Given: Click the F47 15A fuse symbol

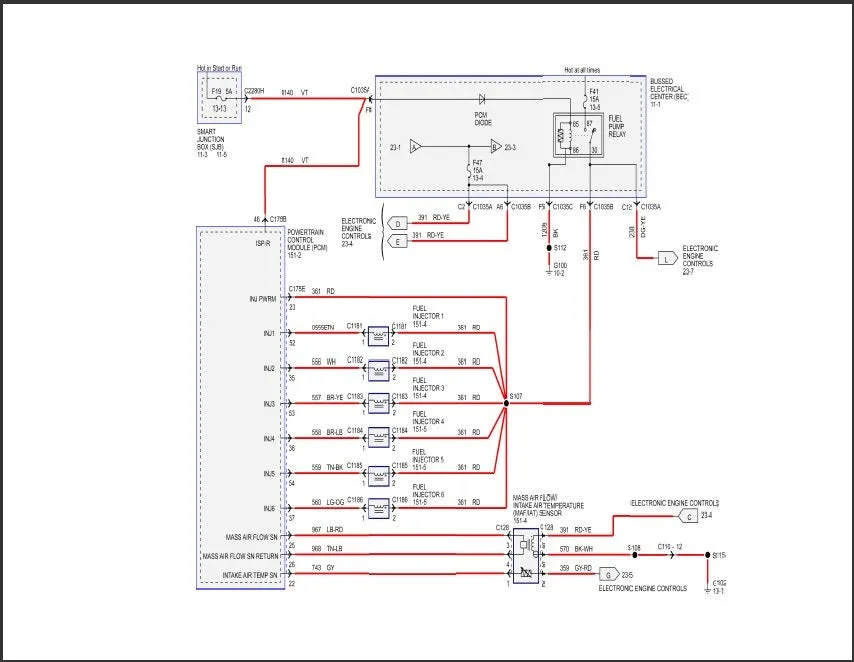Looking at the screenshot, I should (x=468, y=171).
